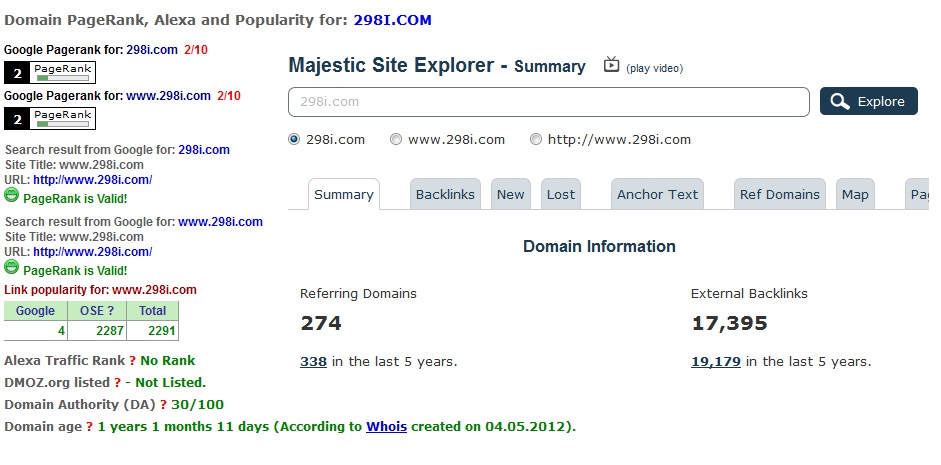941x465 pixels.
Task: Open the Backlinks tab
Action: (x=445, y=194)
